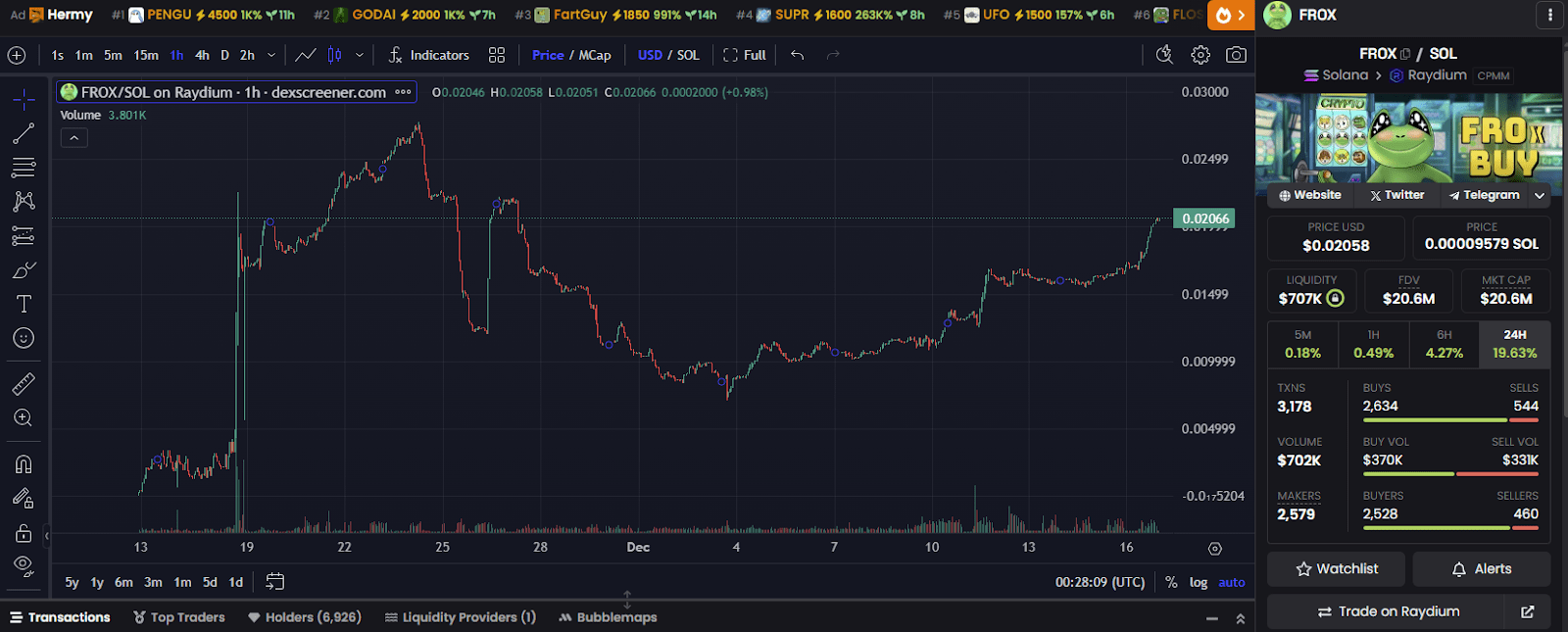Open the Top Traders tab
The image size is (1568, 632).
(x=179, y=617)
